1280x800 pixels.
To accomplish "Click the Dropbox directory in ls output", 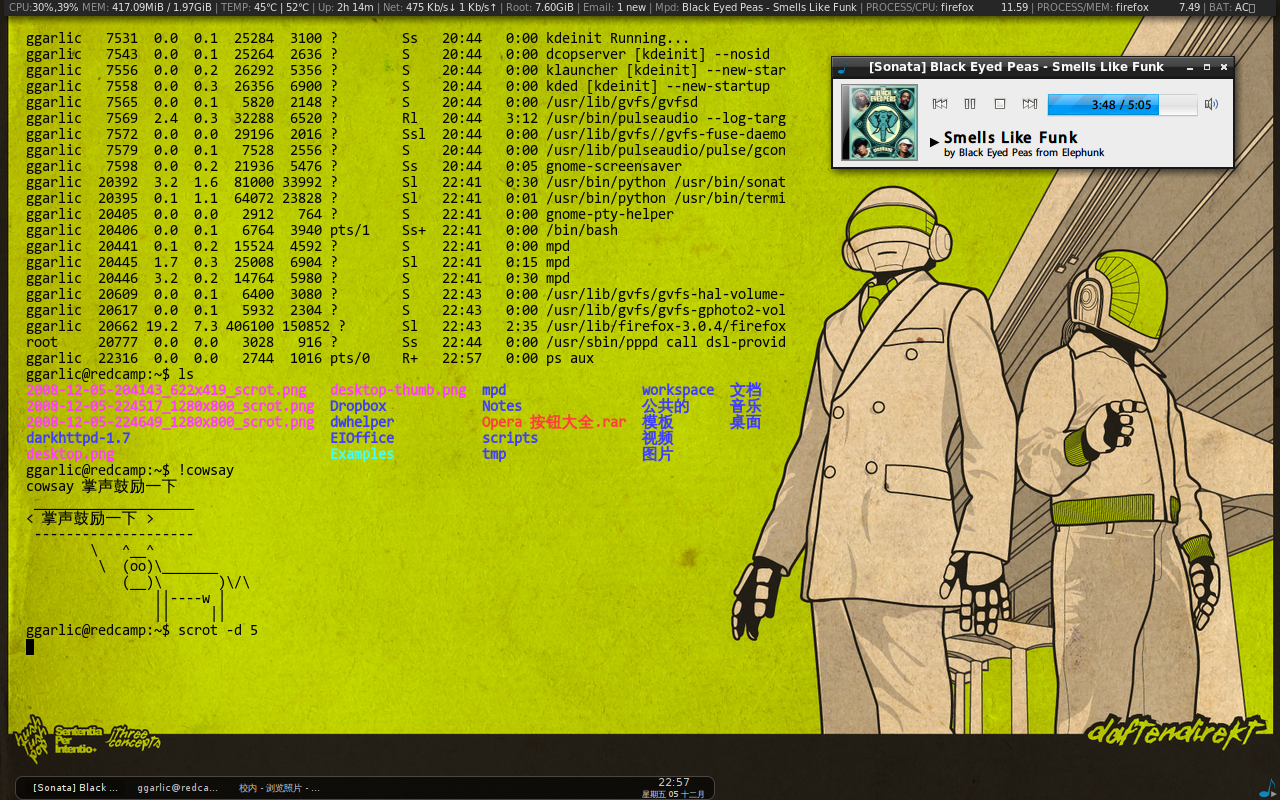I will pyautogui.click(x=358, y=406).
